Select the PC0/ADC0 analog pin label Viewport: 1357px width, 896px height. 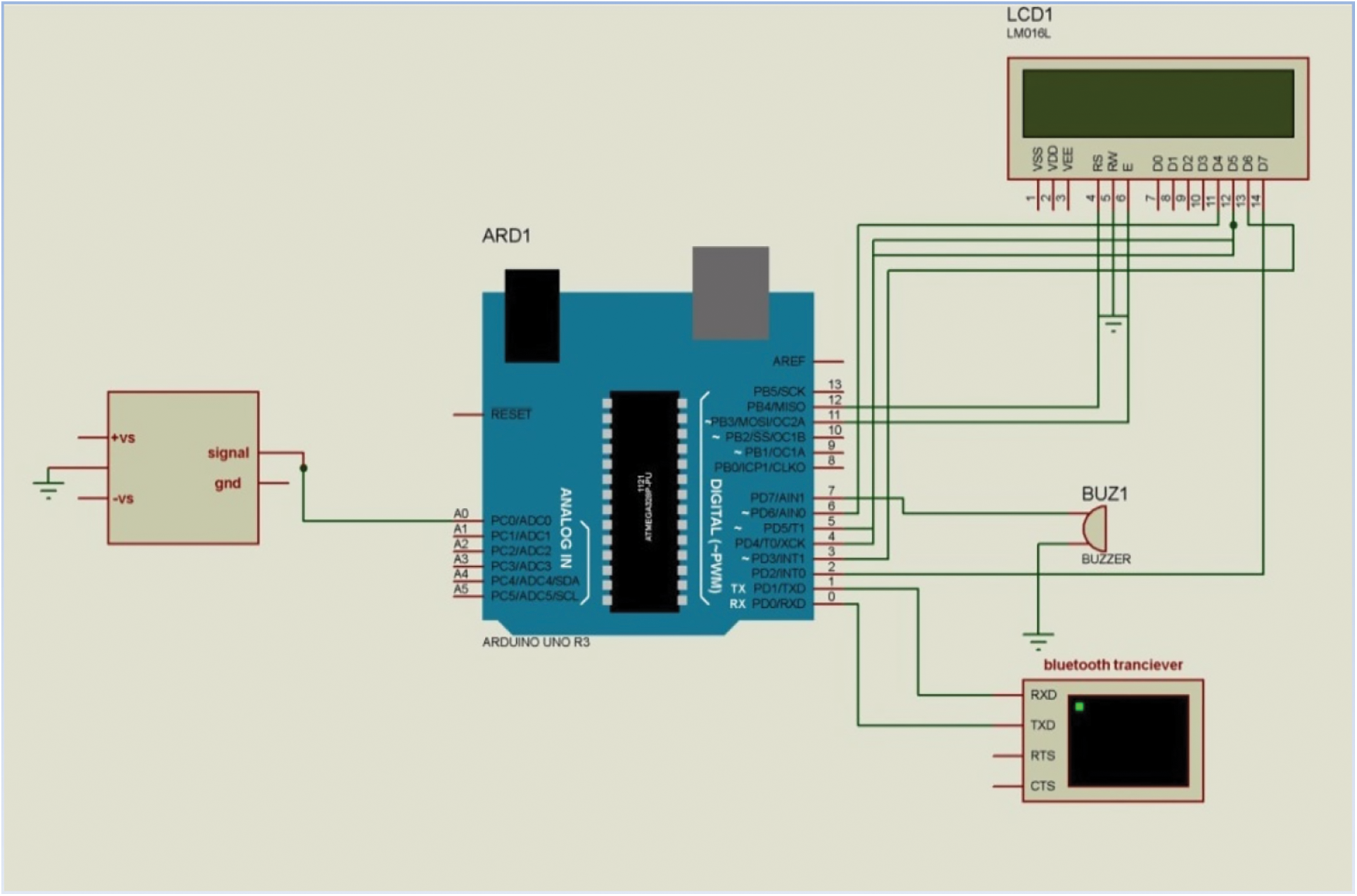520,521
